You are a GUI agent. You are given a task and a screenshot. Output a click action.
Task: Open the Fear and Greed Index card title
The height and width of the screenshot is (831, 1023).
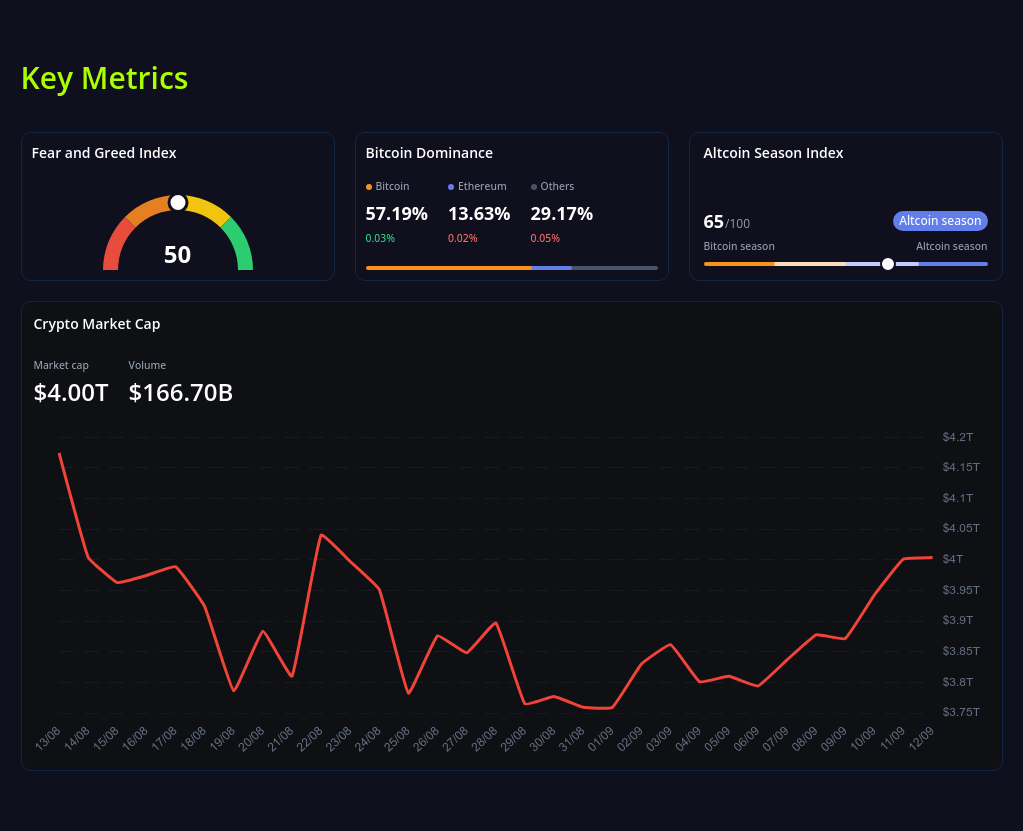(x=104, y=153)
